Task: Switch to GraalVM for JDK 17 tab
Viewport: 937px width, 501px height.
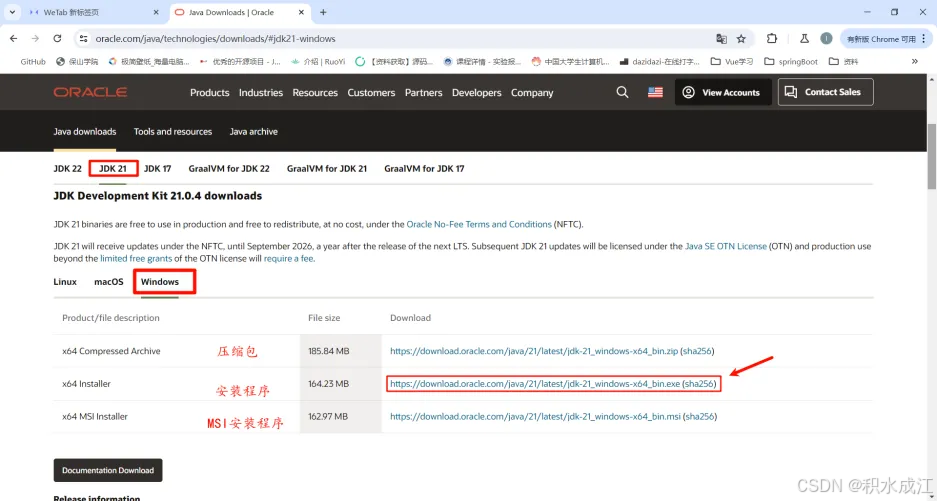Action: click(x=424, y=169)
